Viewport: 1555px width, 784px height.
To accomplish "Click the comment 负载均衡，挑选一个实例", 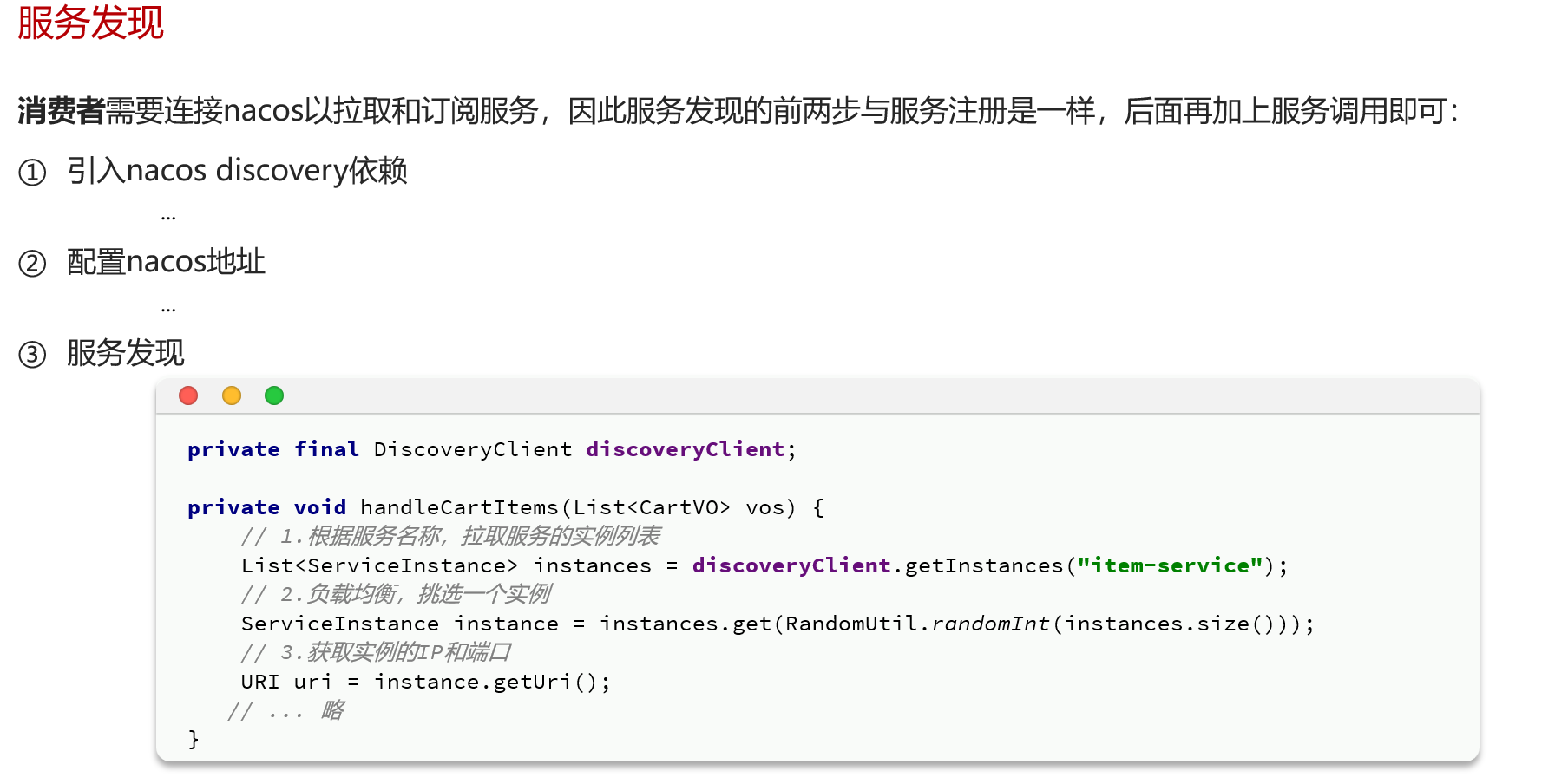I will [x=429, y=594].
